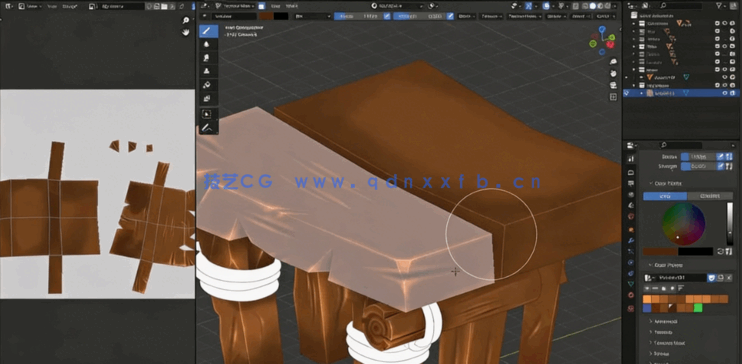Open the Texture Mask popover in header
Screen dimensions: 742x364
(524, 16)
